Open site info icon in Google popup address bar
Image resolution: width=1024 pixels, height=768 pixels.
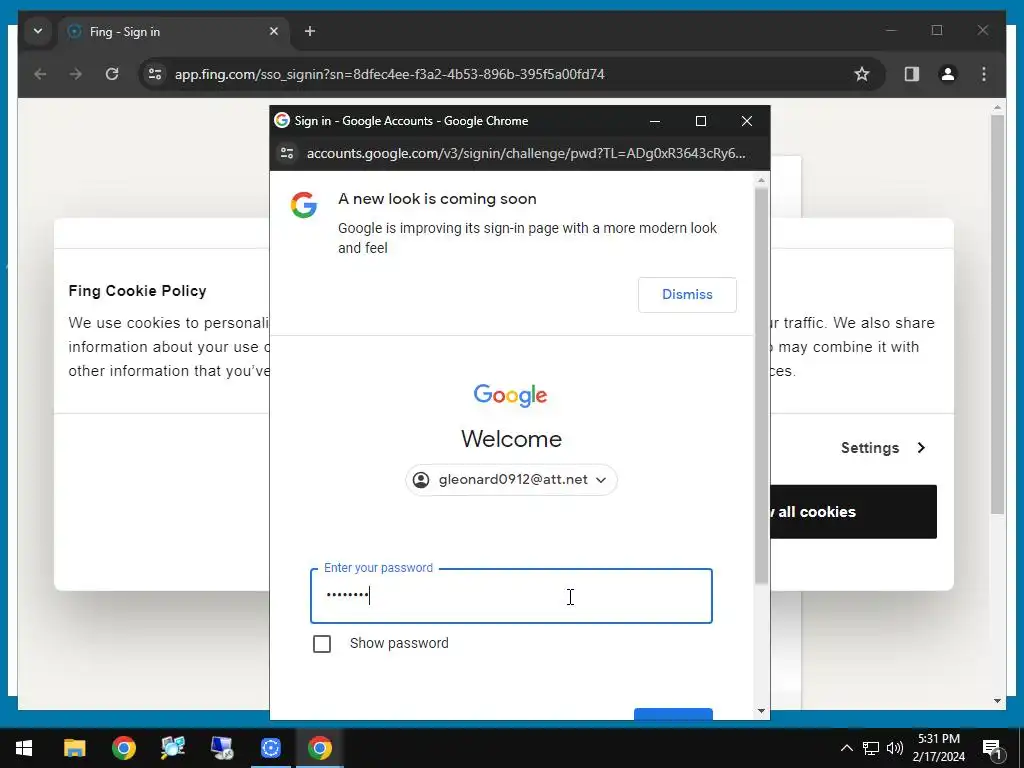(287, 153)
